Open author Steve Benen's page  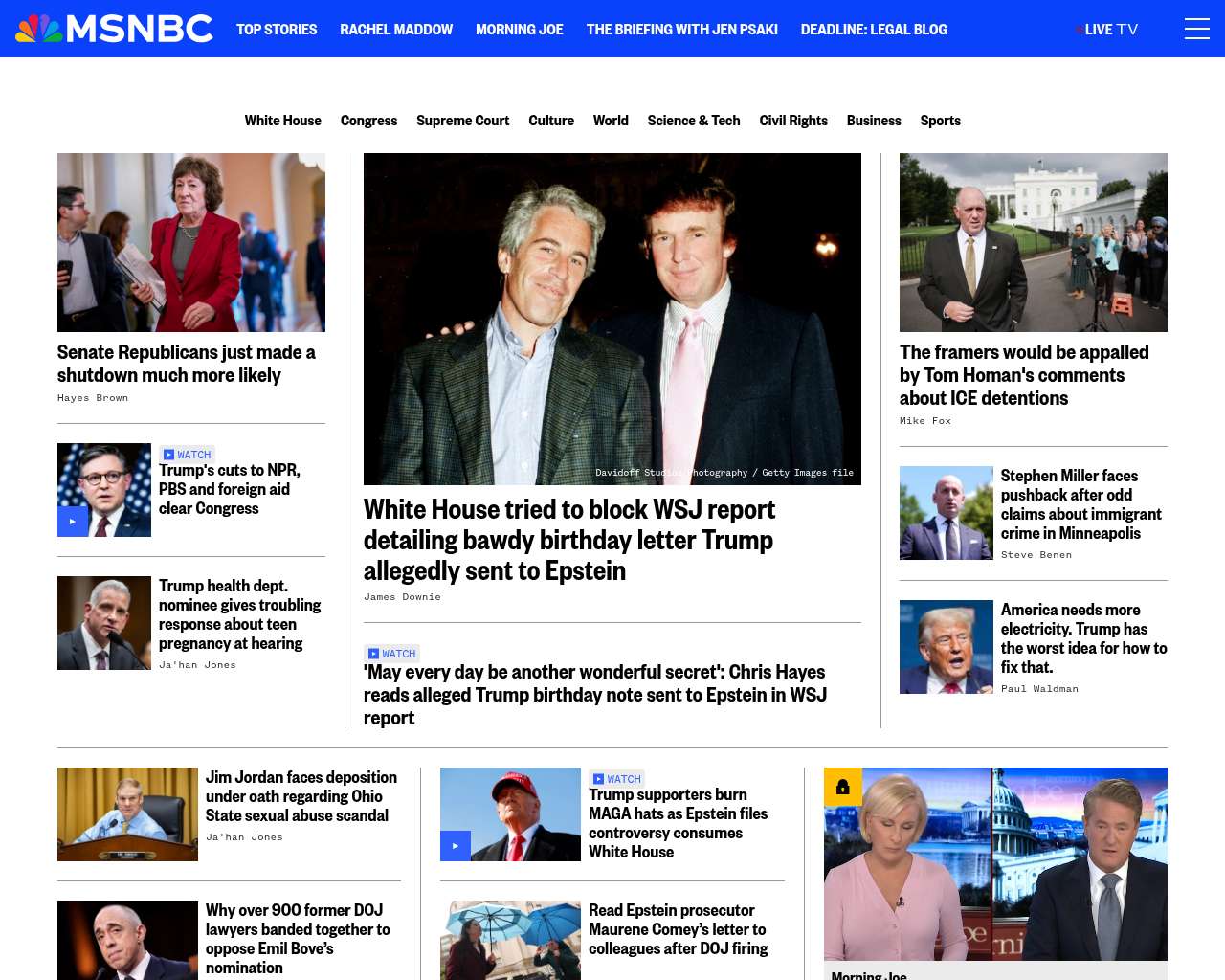[1036, 555]
